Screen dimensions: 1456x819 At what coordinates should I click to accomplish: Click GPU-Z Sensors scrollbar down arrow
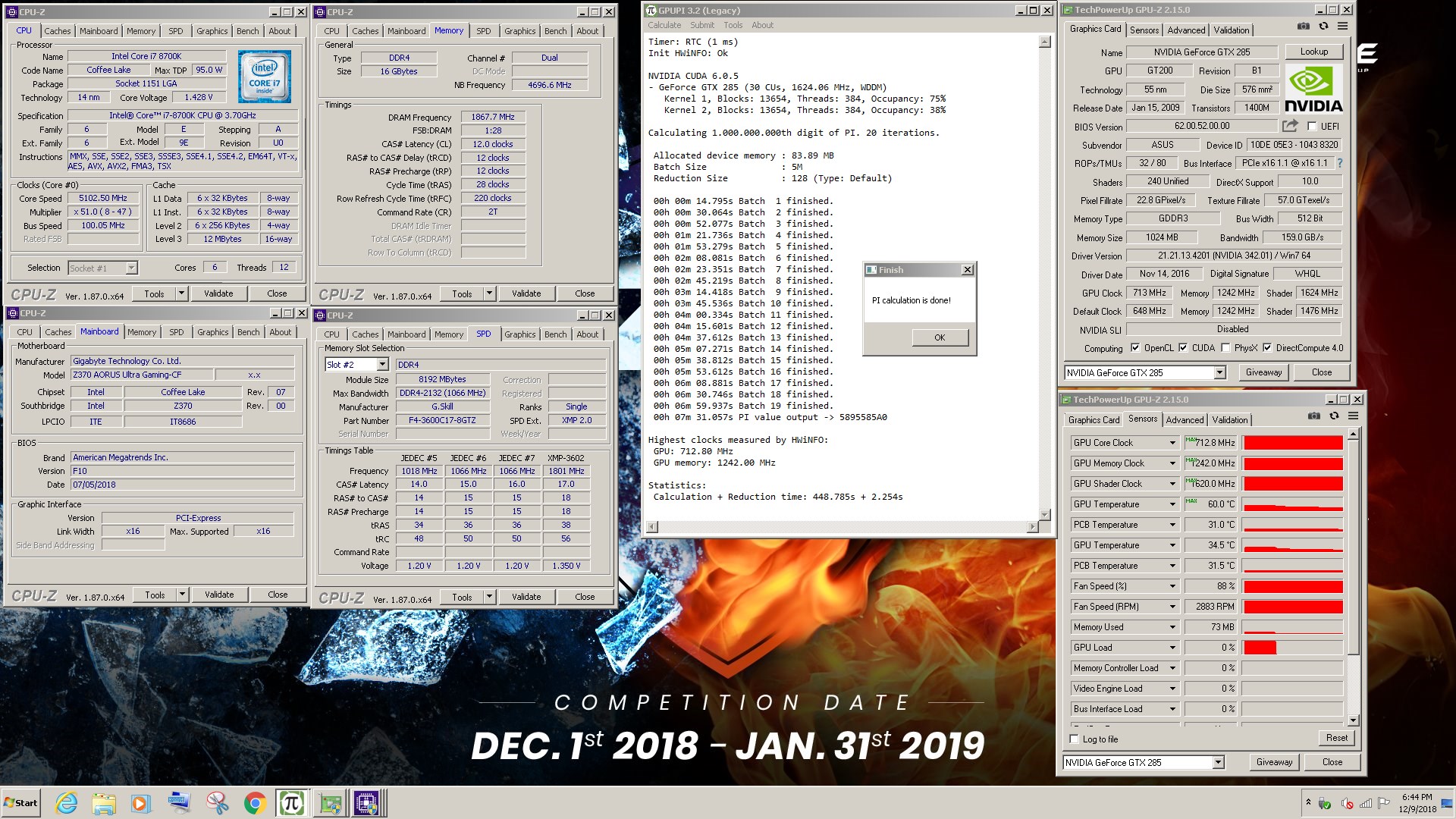pyautogui.click(x=1353, y=720)
